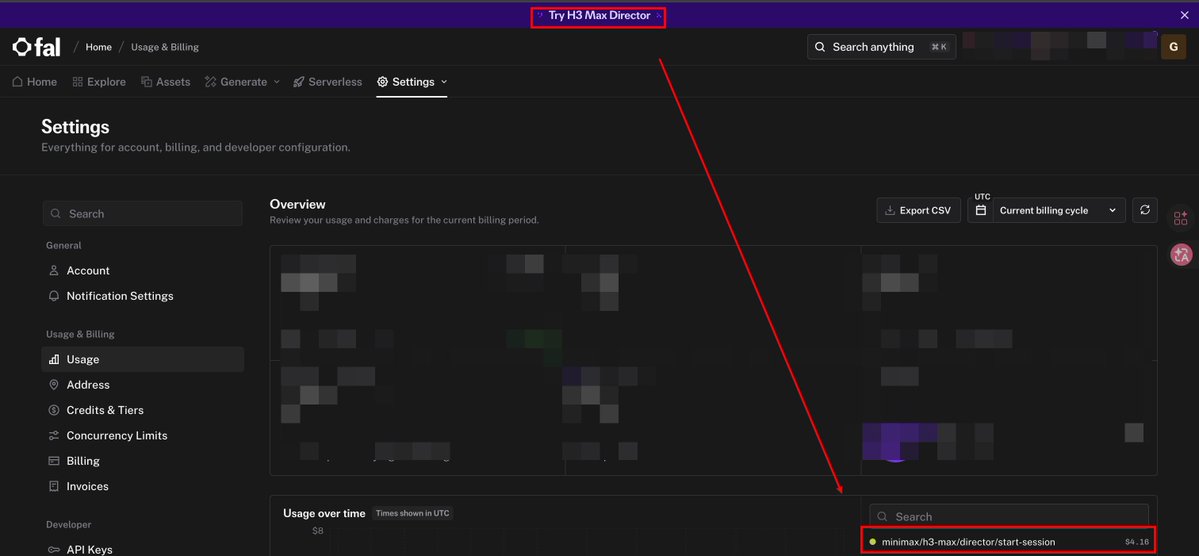Click the settings sidebar Search field
The image size is (1199, 556).
tap(142, 213)
